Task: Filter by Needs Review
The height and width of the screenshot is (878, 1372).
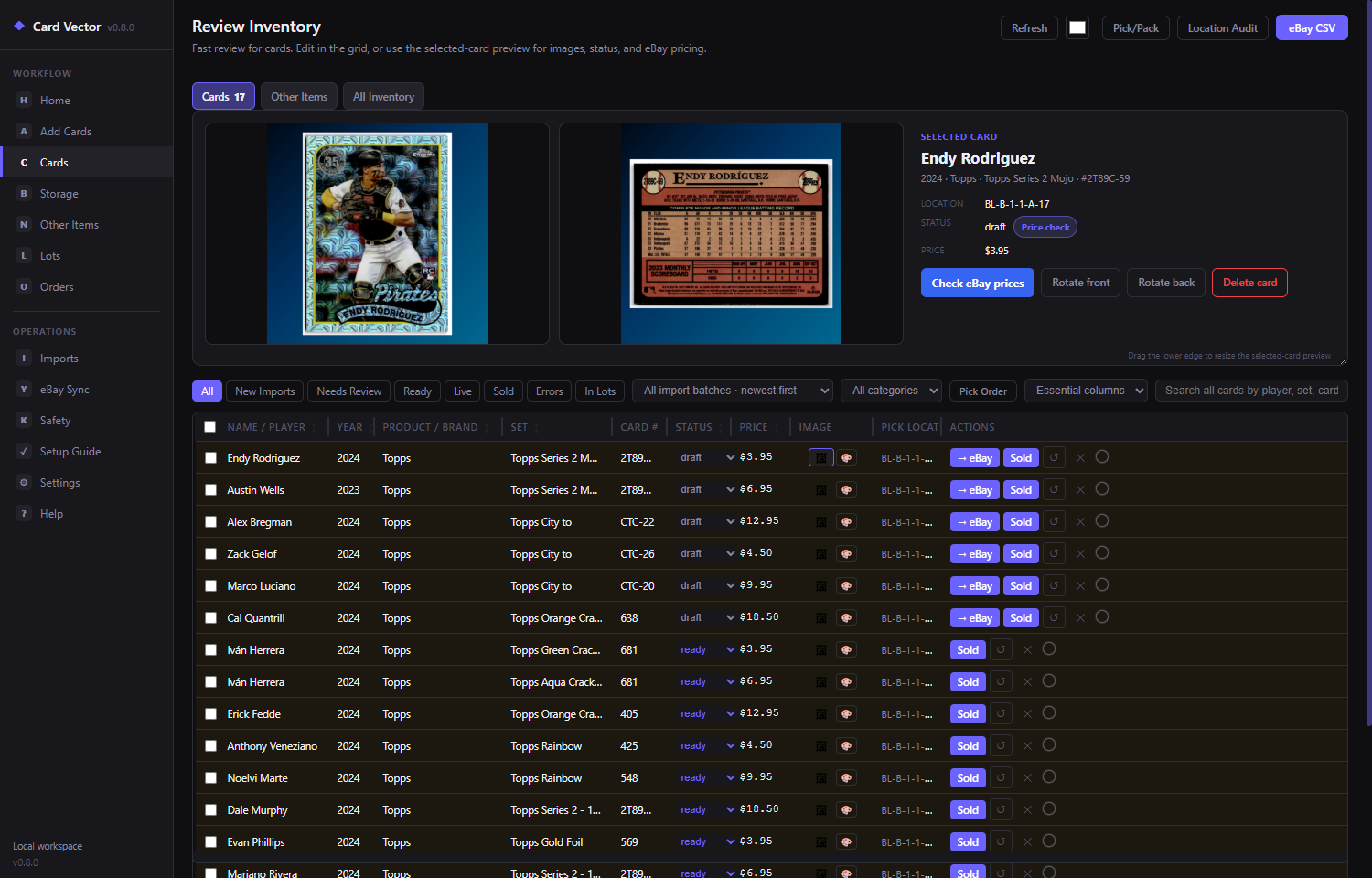Action: 348,391
